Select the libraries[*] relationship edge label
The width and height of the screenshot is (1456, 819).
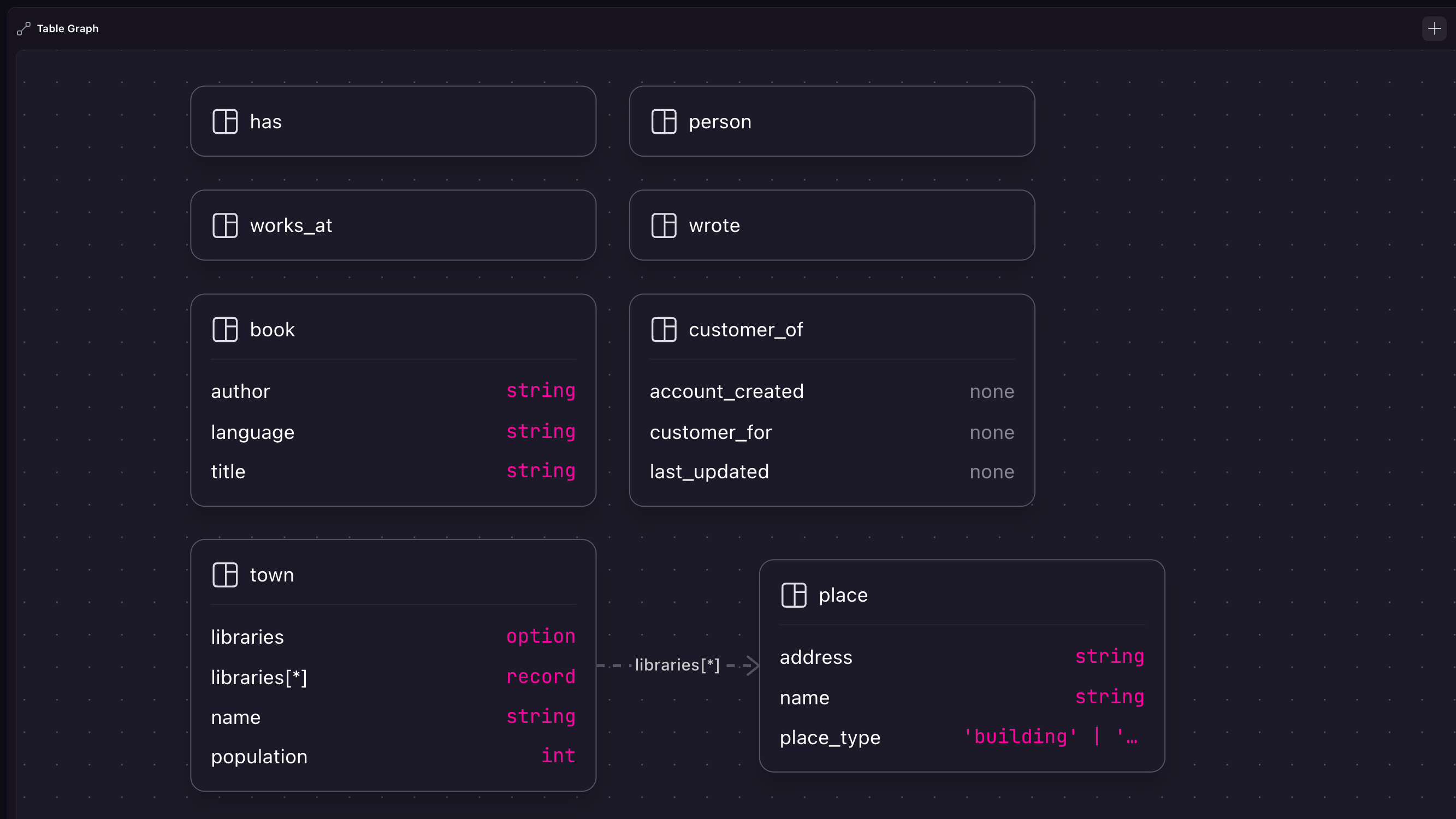coord(677,664)
